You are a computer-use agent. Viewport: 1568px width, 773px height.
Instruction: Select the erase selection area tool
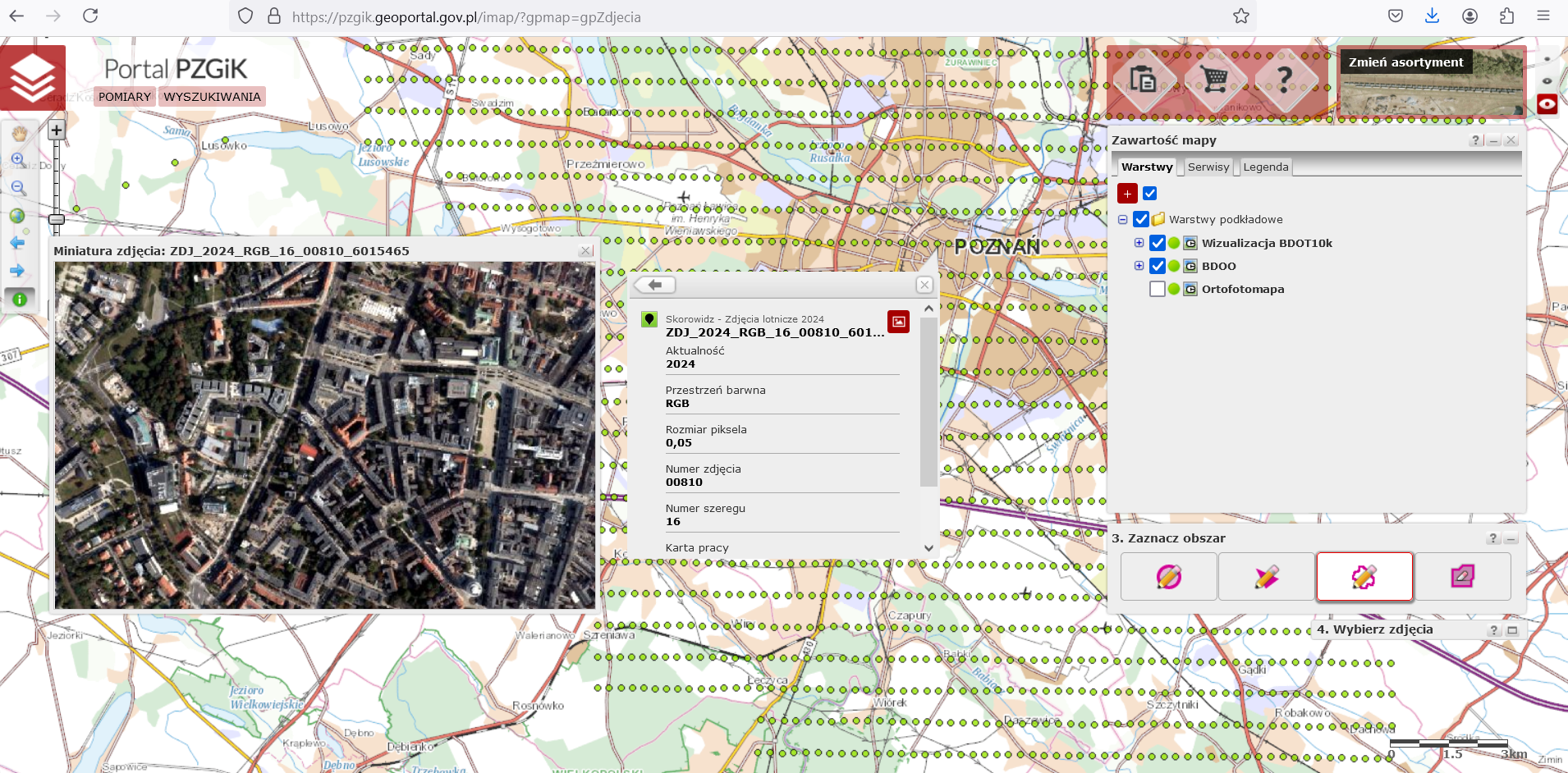click(1462, 577)
